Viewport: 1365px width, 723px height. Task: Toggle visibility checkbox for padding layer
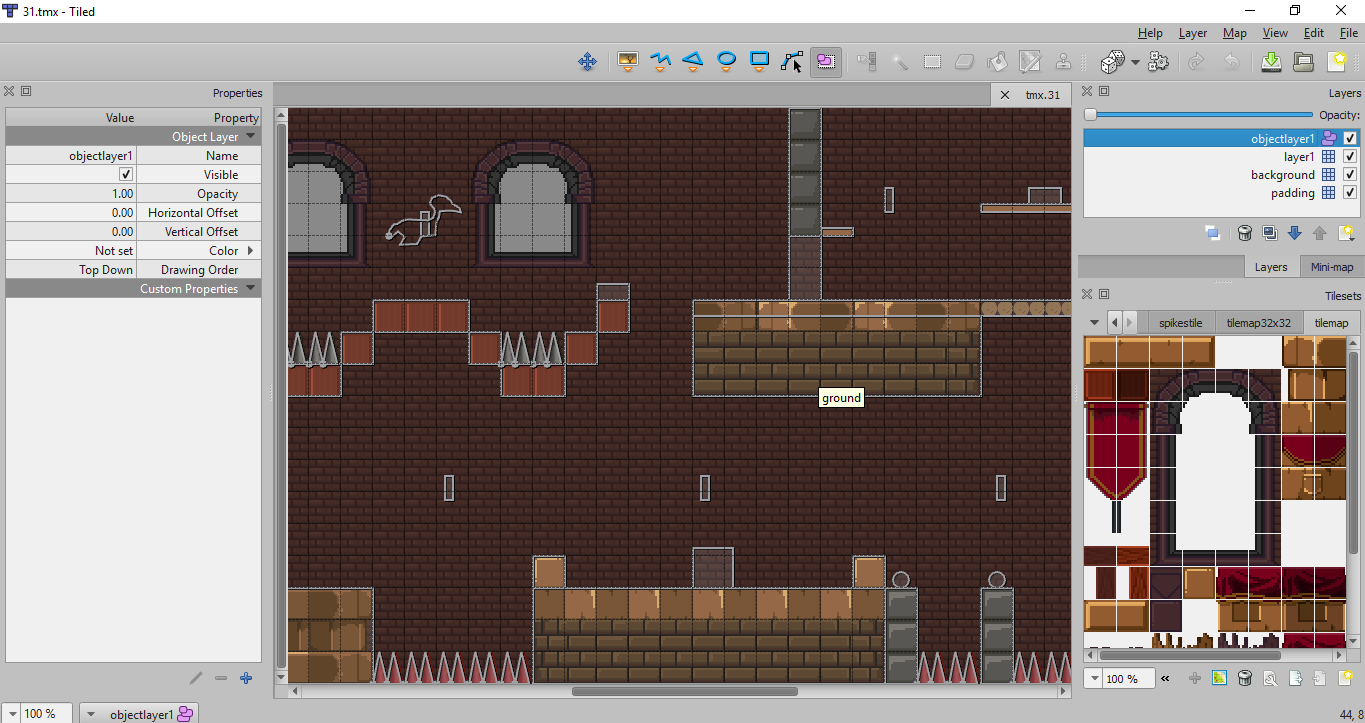1350,193
